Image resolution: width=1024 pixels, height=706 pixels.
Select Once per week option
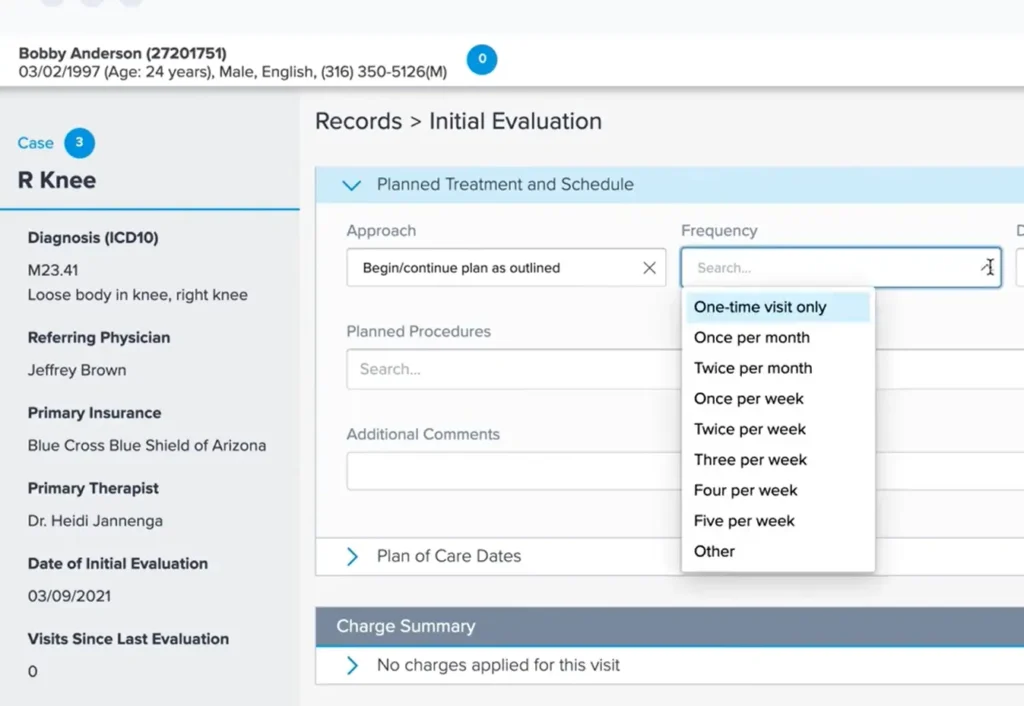click(778, 399)
